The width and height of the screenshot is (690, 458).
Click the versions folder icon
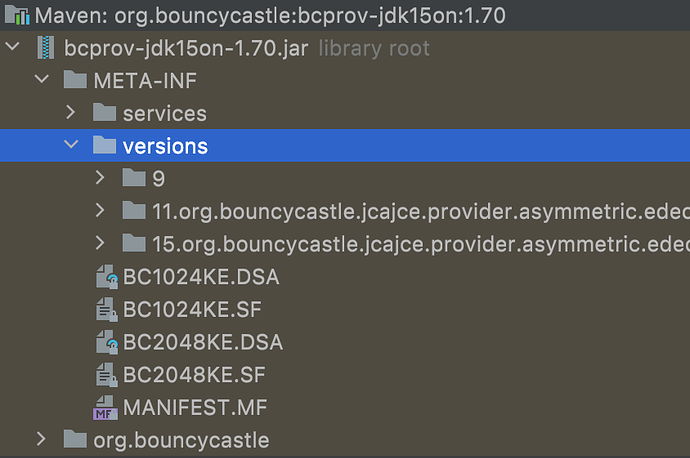[104, 145]
